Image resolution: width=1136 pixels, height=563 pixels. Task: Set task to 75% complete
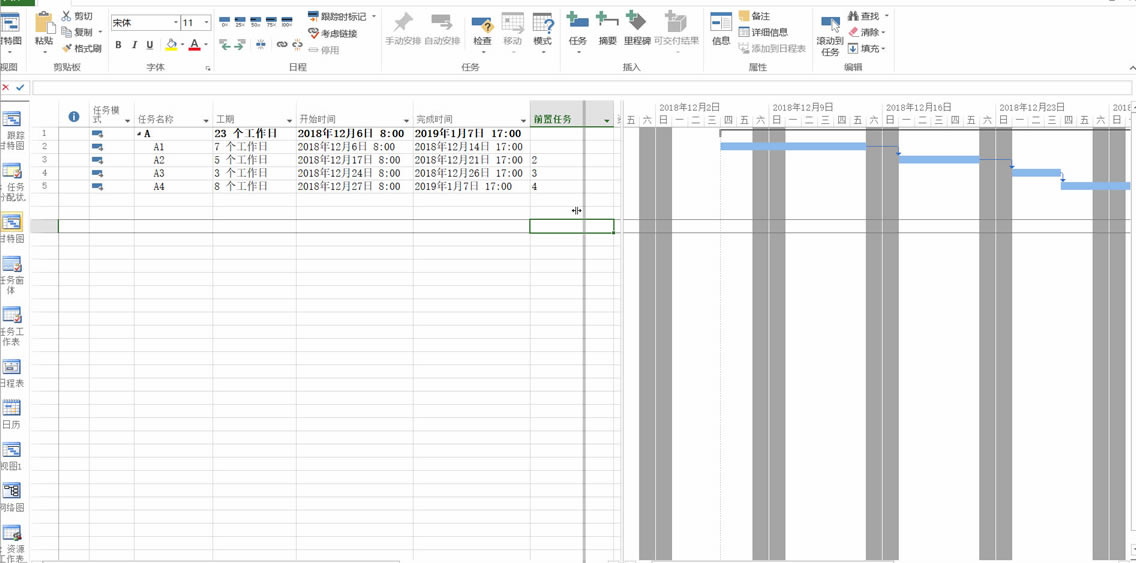(271, 21)
